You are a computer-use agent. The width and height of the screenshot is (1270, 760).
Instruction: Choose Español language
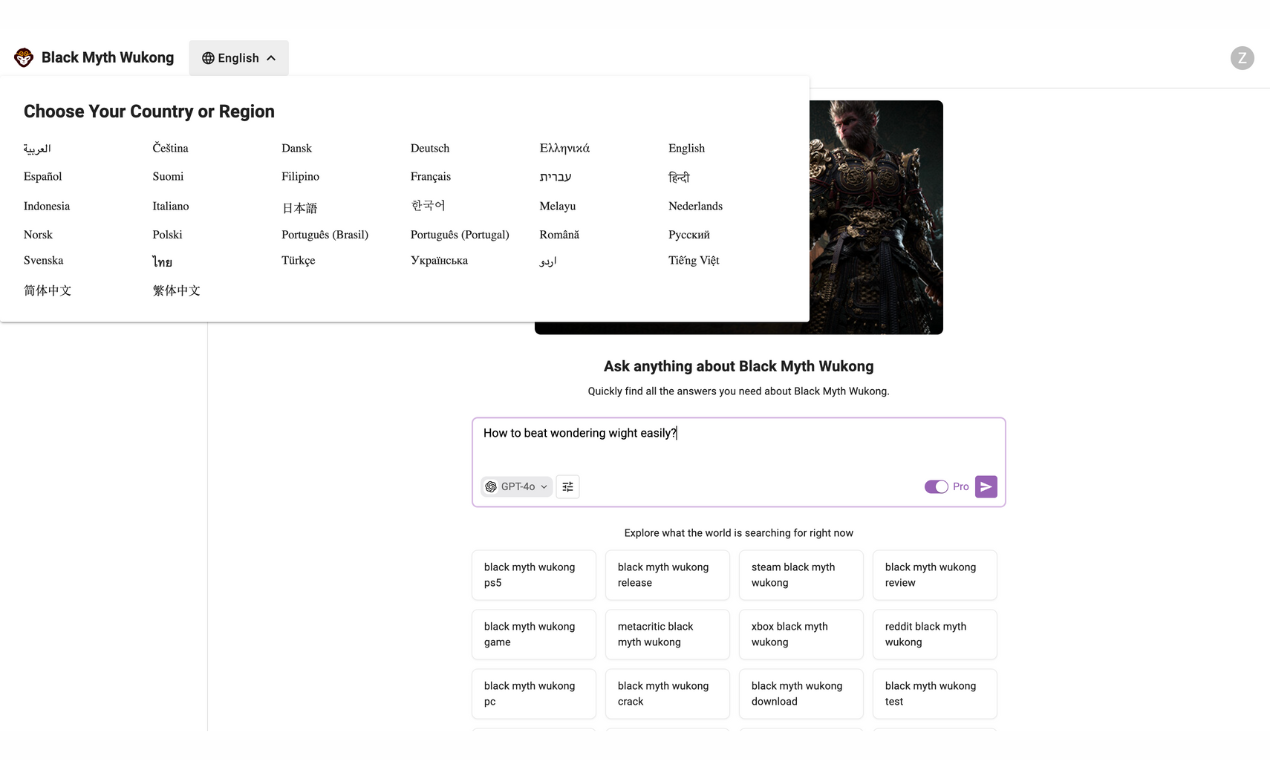[x=43, y=176]
